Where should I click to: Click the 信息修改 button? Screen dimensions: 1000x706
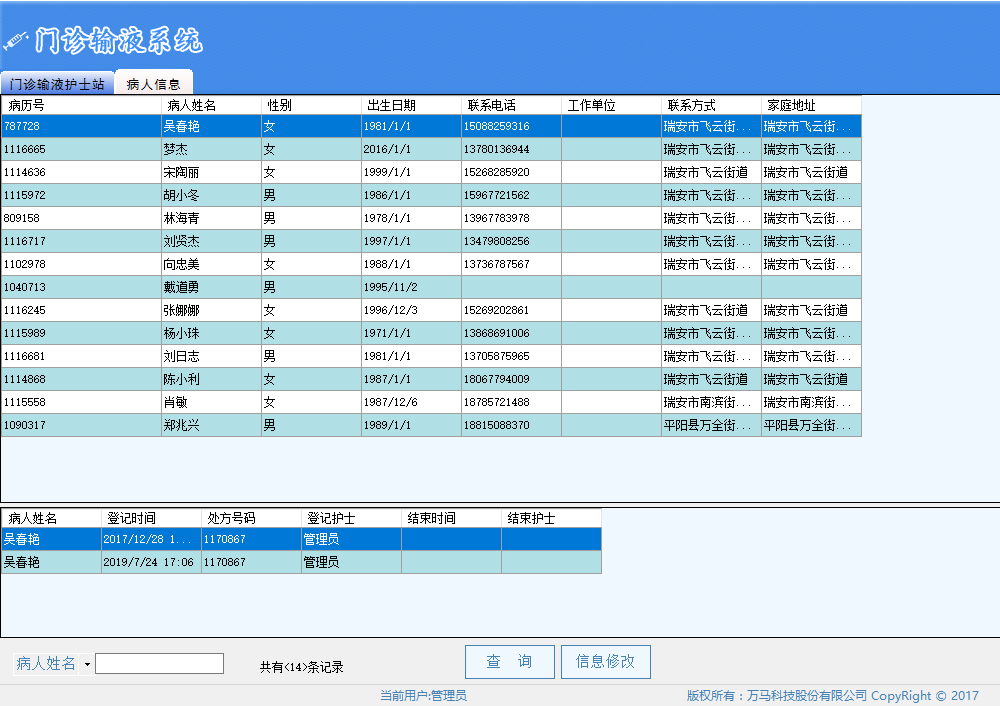click(x=605, y=661)
